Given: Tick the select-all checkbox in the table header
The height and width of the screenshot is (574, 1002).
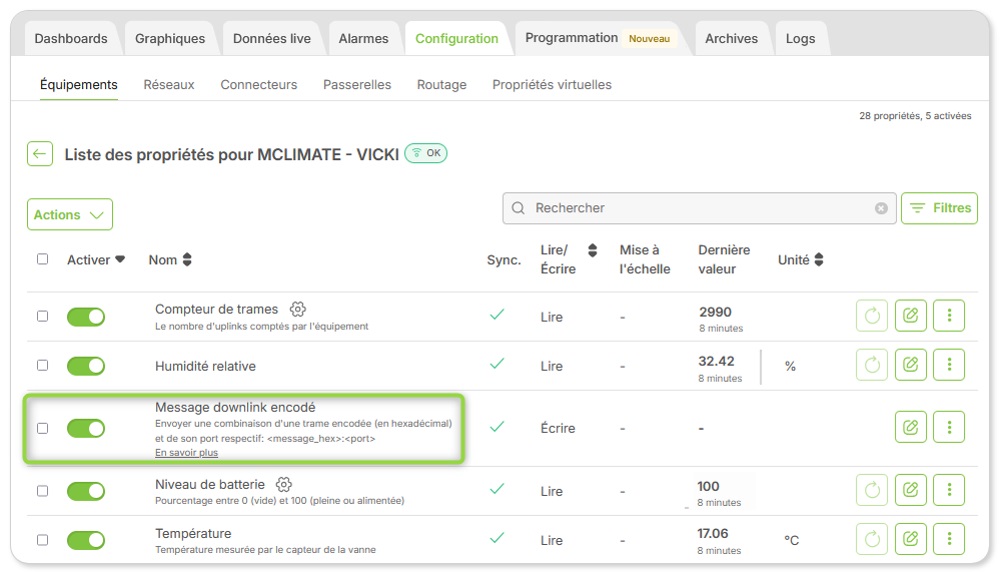Looking at the screenshot, I should pos(42,260).
